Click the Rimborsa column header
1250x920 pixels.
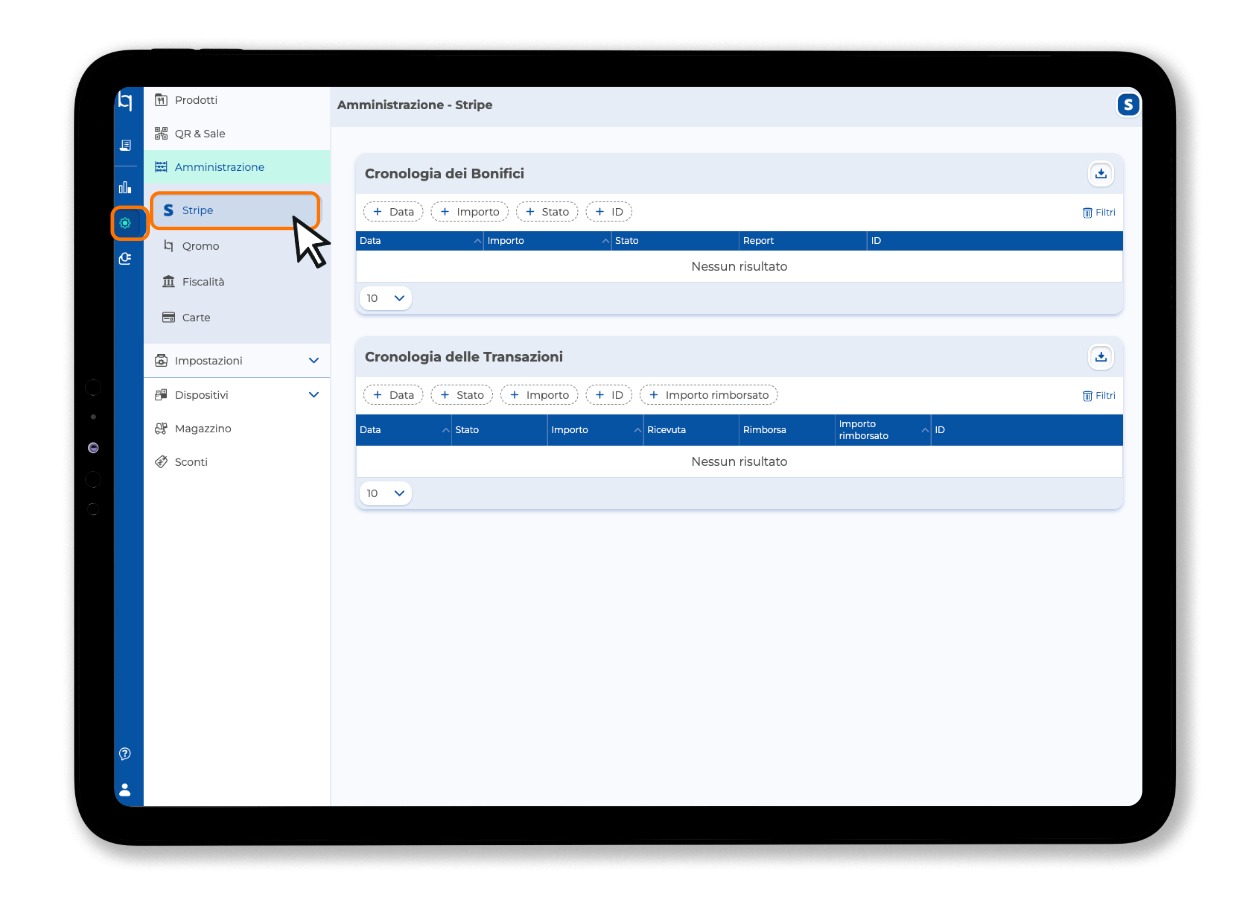788,430
